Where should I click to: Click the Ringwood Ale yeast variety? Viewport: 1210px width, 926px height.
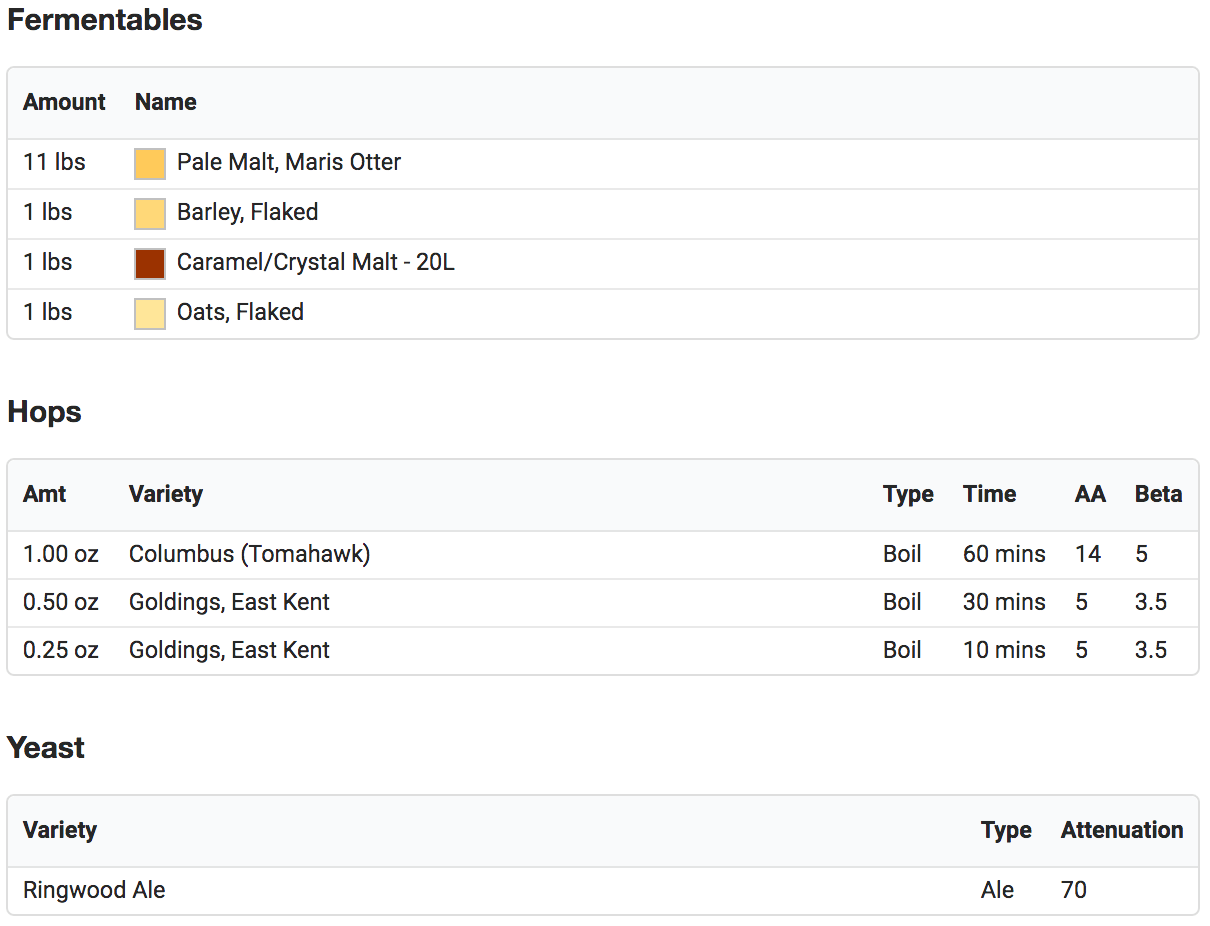point(94,890)
